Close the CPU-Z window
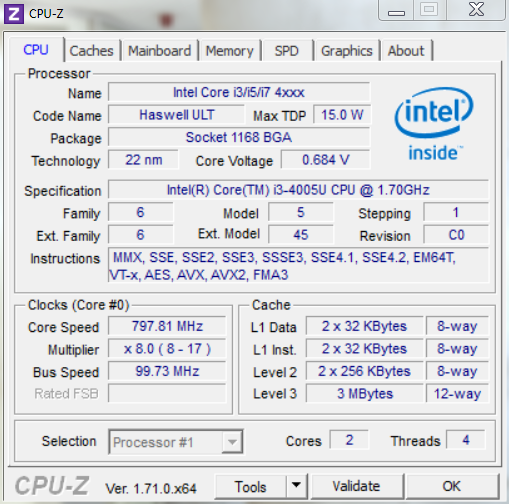 [x=476, y=10]
